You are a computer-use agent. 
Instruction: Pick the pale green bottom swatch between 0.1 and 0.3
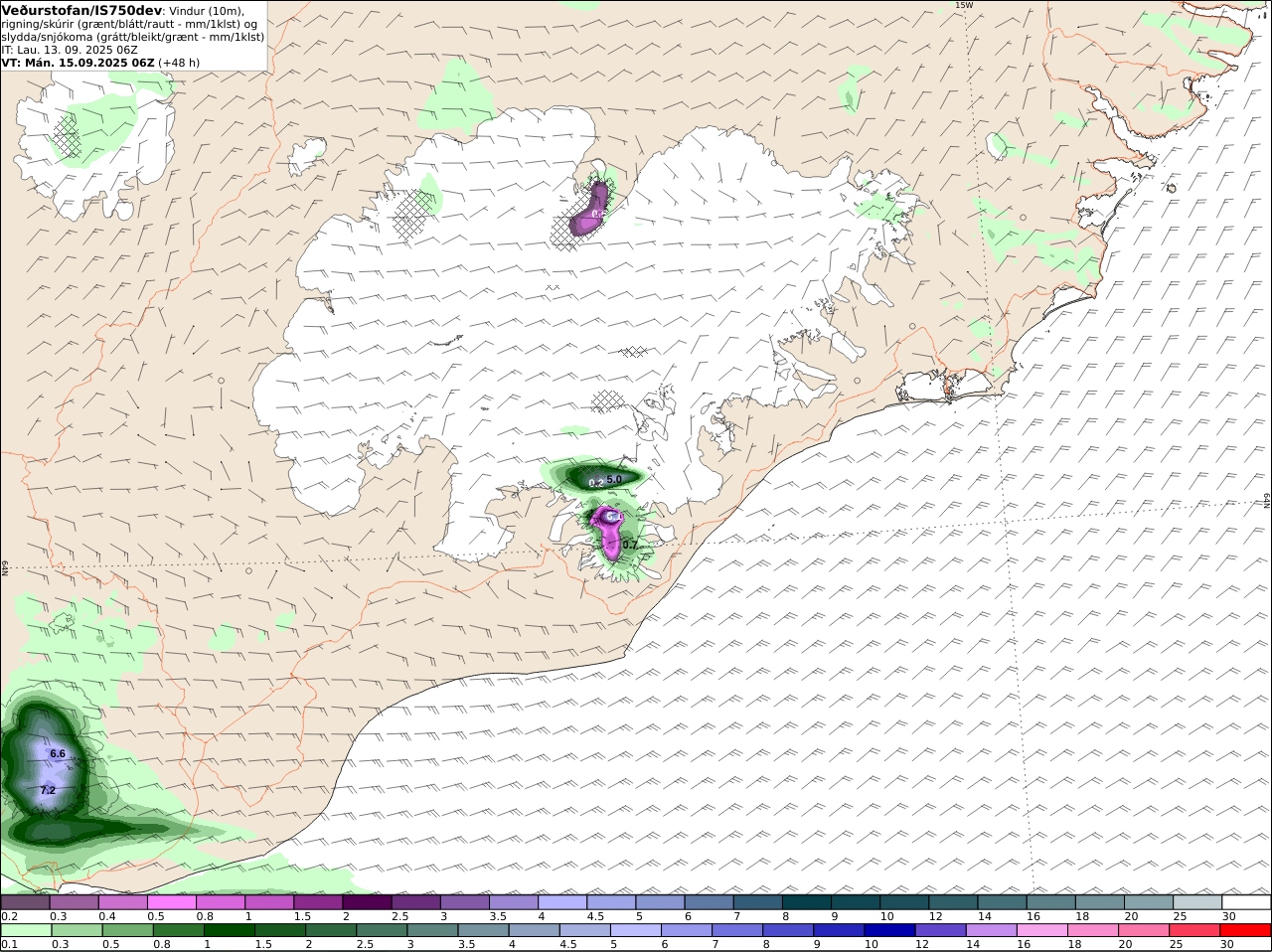click(x=25, y=931)
